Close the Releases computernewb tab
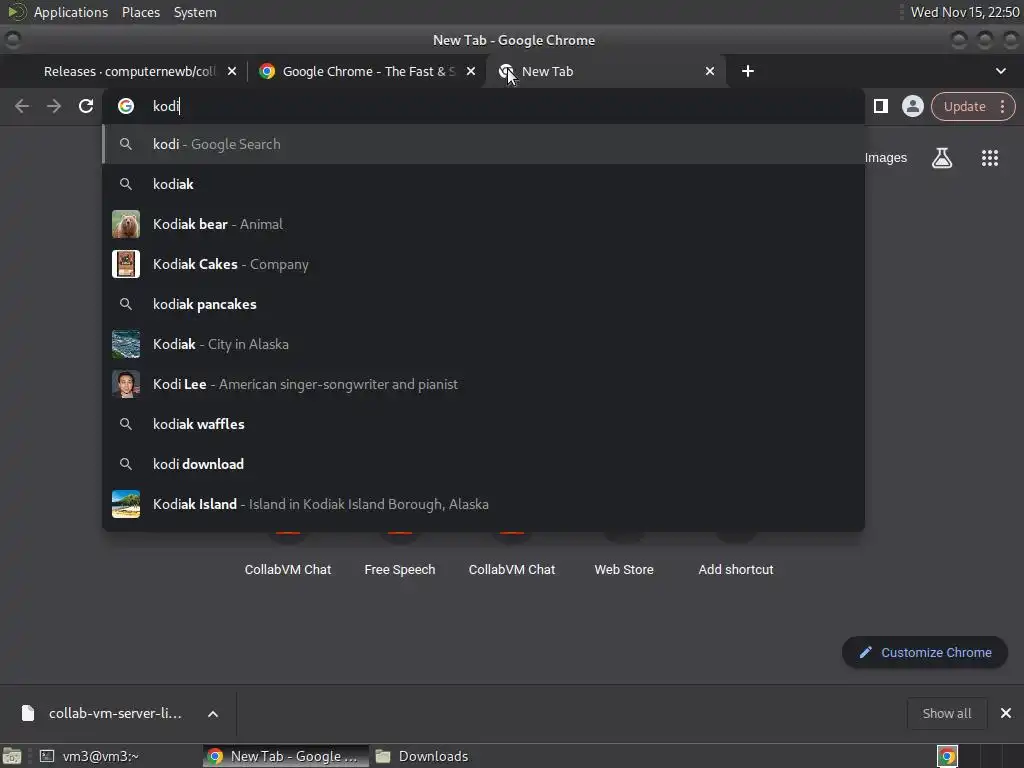The height and width of the screenshot is (768, 1024). 231,71
